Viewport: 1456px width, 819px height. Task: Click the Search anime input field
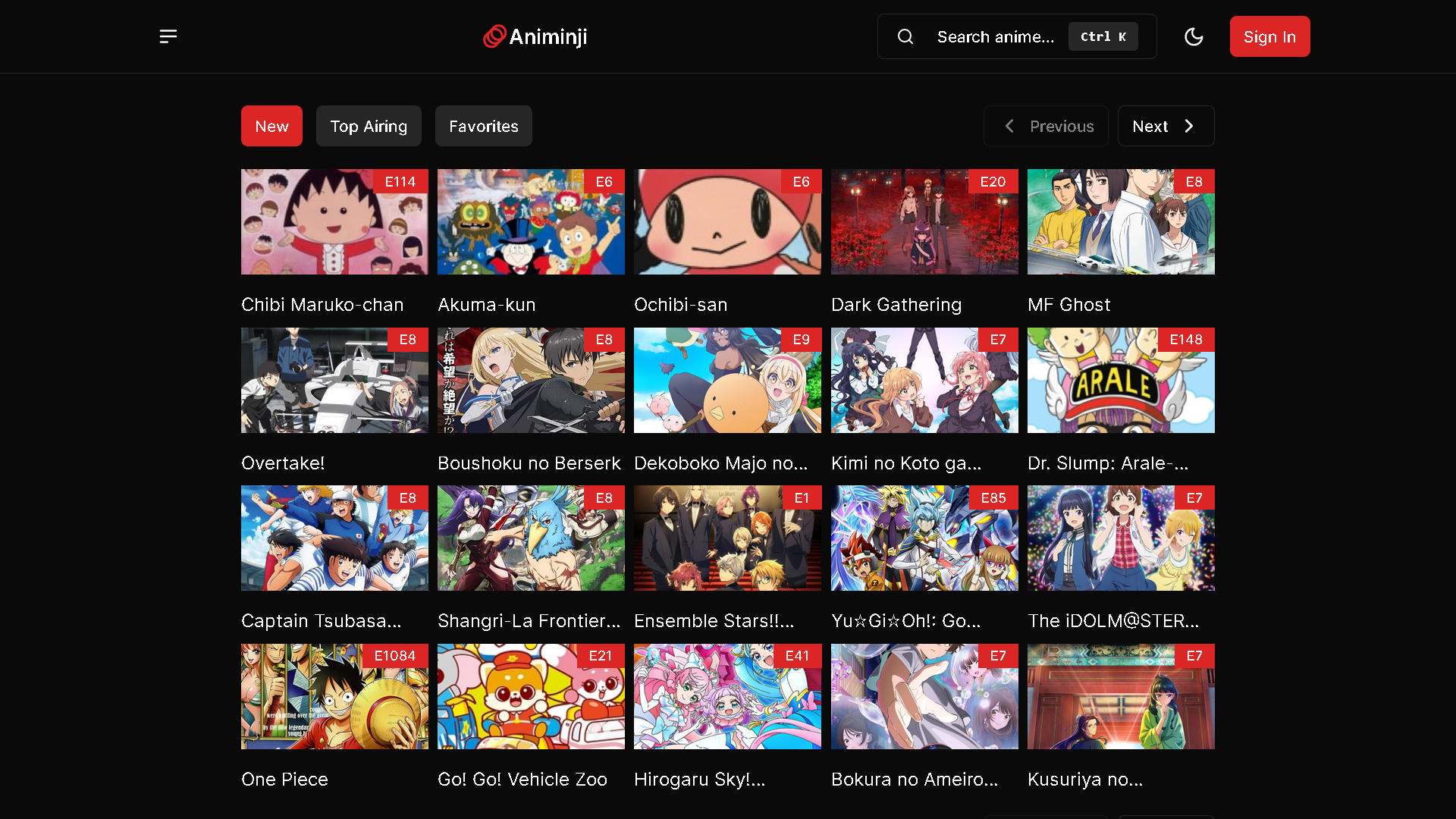[x=995, y=36]
